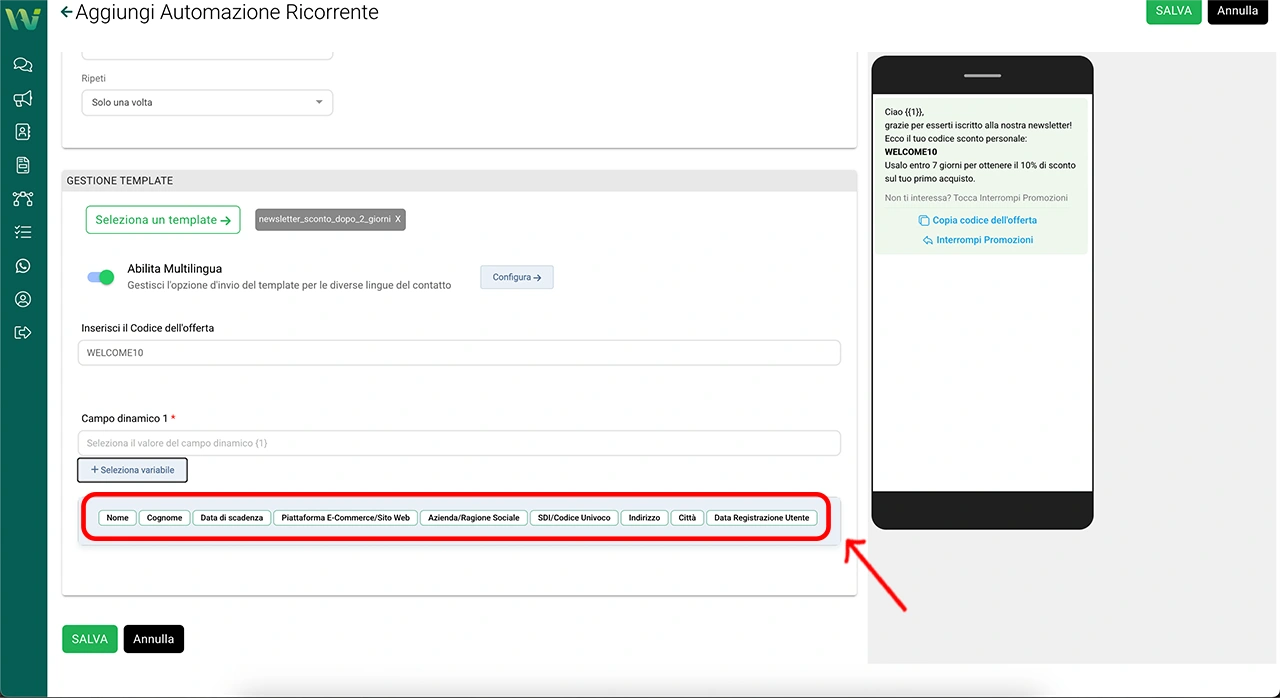Open the user profile sidebar icon
Viewport: 1280px width, 698px height.
[23, 299]
